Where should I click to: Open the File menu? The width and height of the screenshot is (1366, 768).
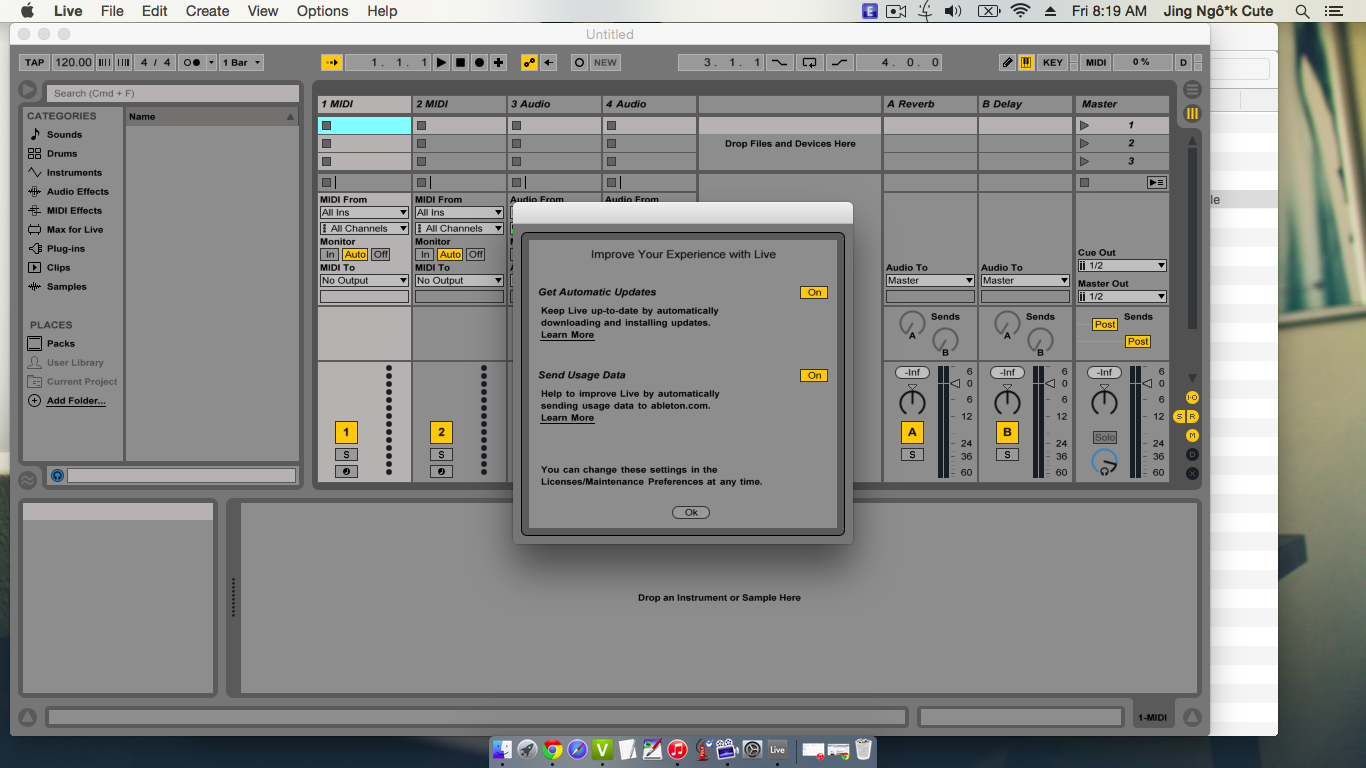(x=112, y=11)
